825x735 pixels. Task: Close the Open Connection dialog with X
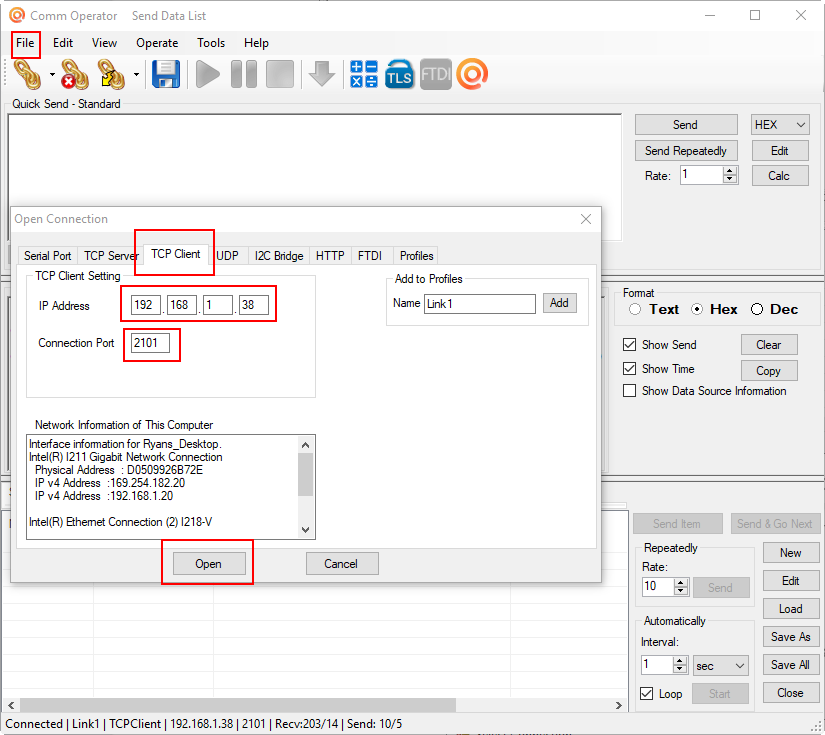586,219
